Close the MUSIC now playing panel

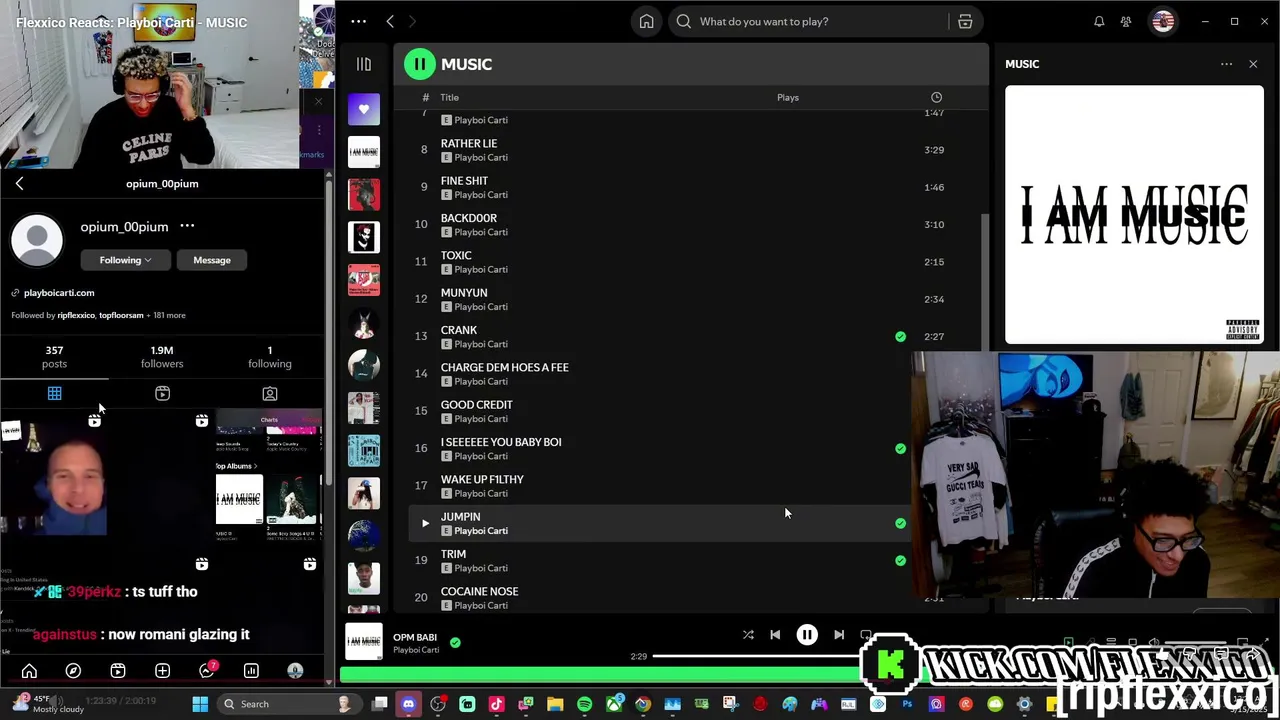pyautogui.click(x=1253, y=64)
